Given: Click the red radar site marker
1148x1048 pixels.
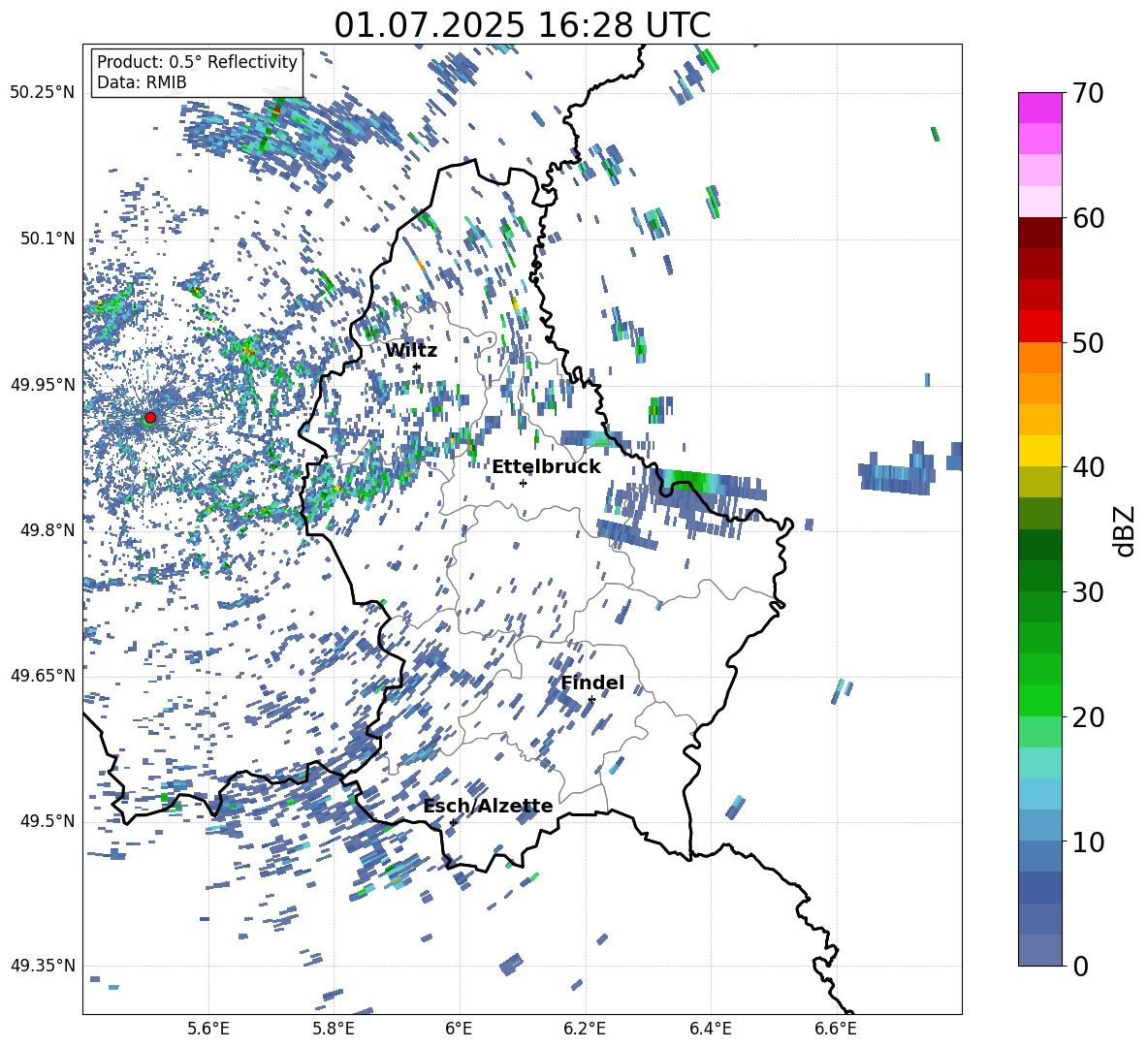Looking at the screenshot, I should [150, 418].
